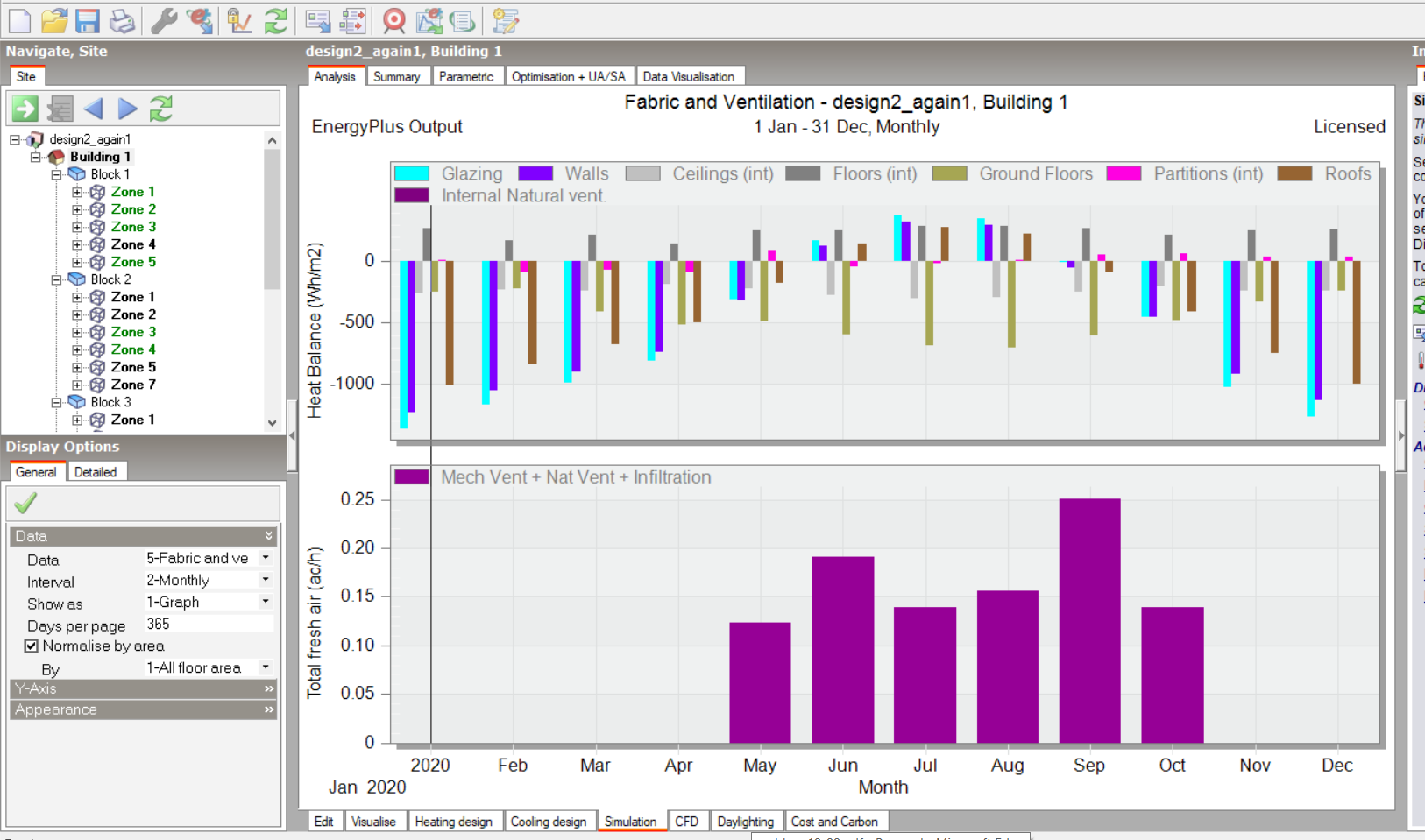This screenshot has width=1425, height=840.
Task: Expand Zone 7 under Block 2
Action: (77, 385)
